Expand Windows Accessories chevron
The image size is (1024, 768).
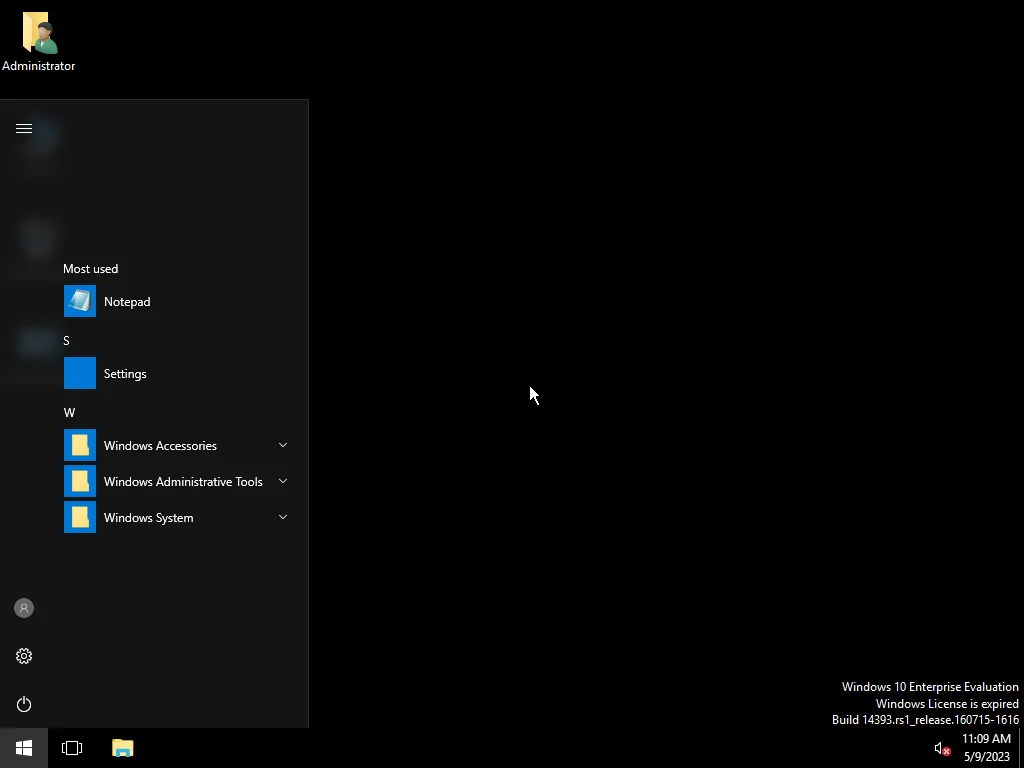[283, 445]
